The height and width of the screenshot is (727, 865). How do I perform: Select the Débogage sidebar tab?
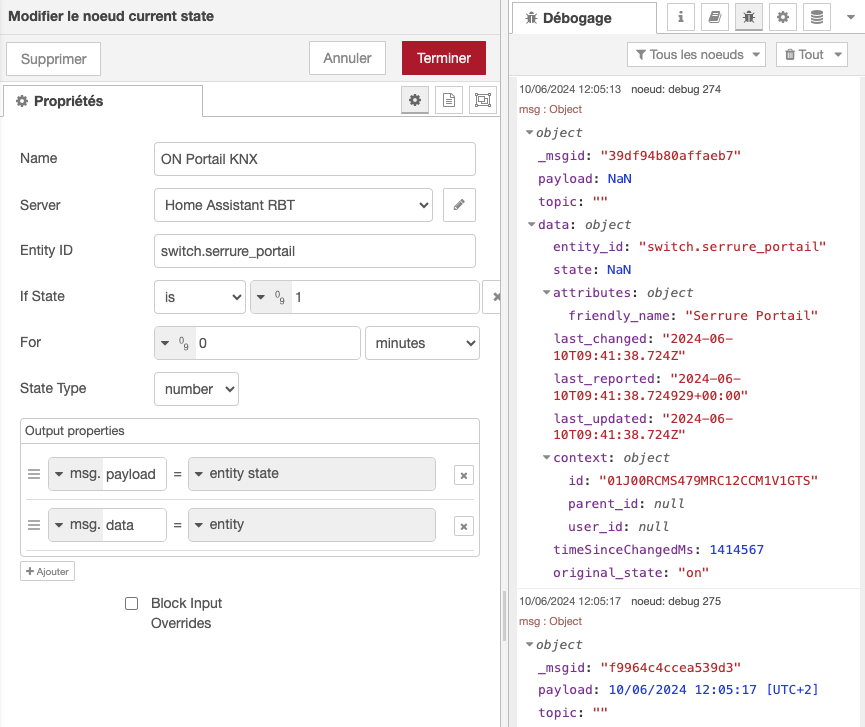coord(584,18)
